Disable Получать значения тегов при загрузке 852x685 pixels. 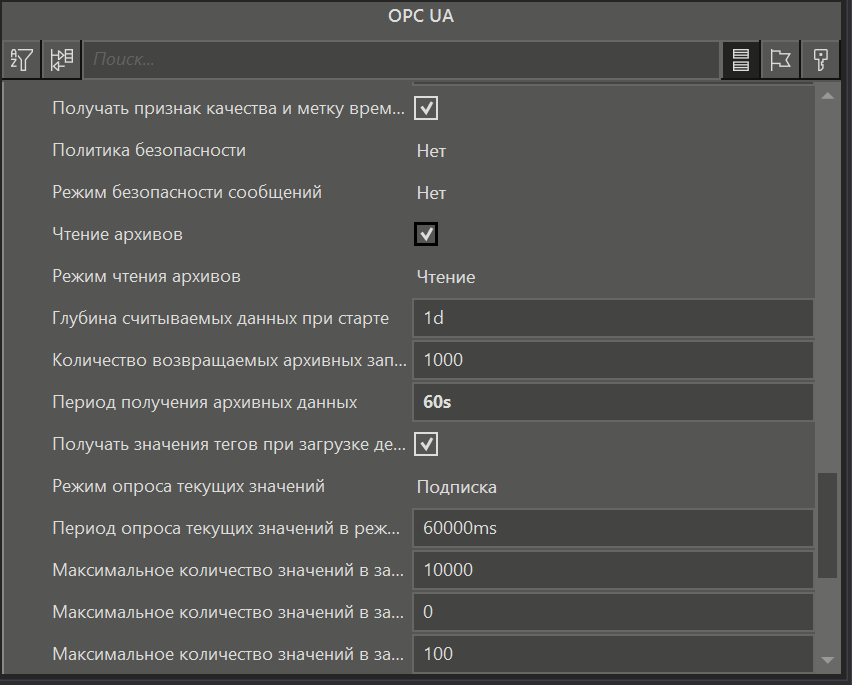(x=426, y=444)
